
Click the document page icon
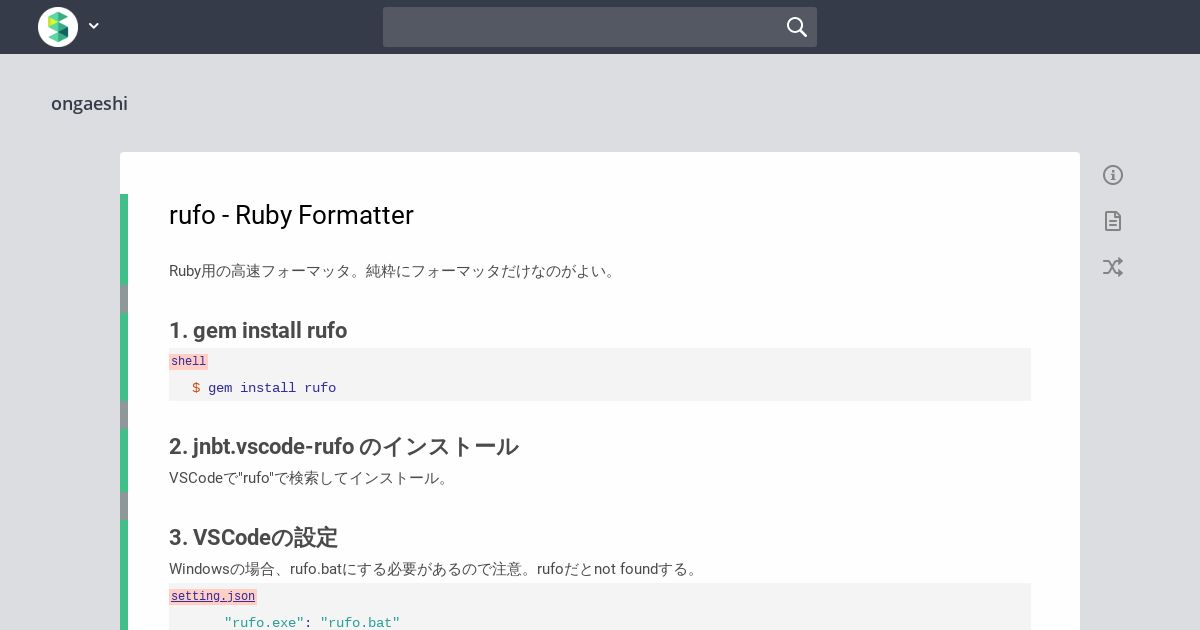pos(1113,221)
